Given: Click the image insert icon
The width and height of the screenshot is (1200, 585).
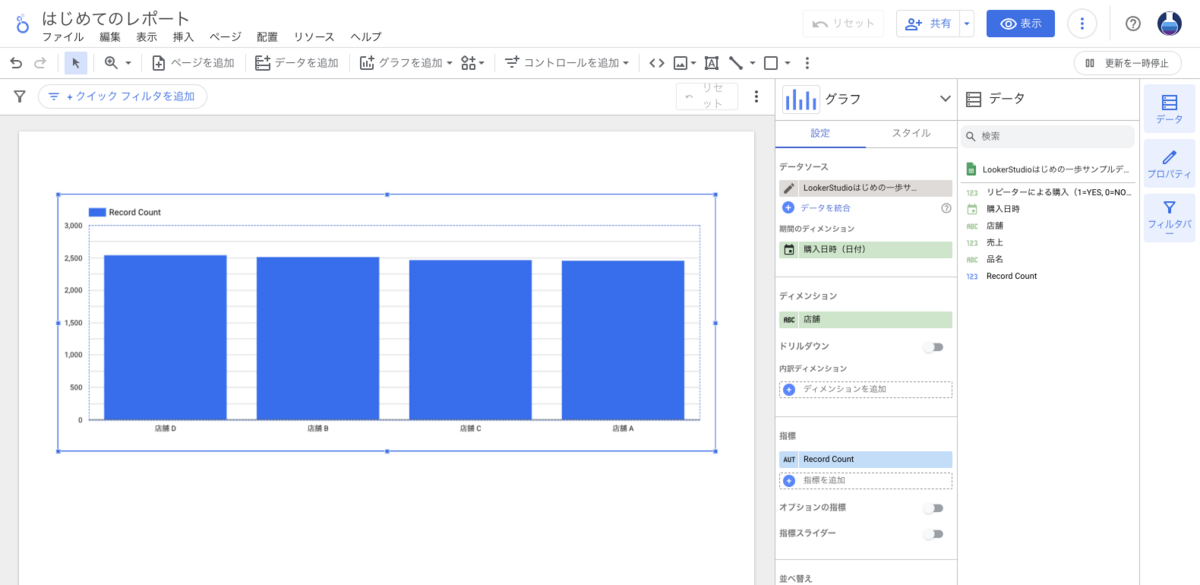Looking at the screenshot, I should pyautogui.click(x=681, y=63).
